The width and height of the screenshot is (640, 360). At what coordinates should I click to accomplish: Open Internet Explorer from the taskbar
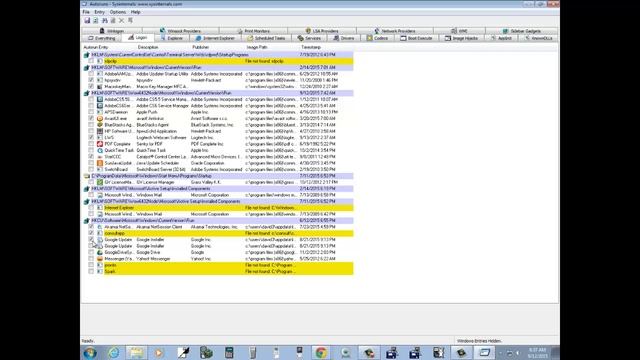(113, 353)
